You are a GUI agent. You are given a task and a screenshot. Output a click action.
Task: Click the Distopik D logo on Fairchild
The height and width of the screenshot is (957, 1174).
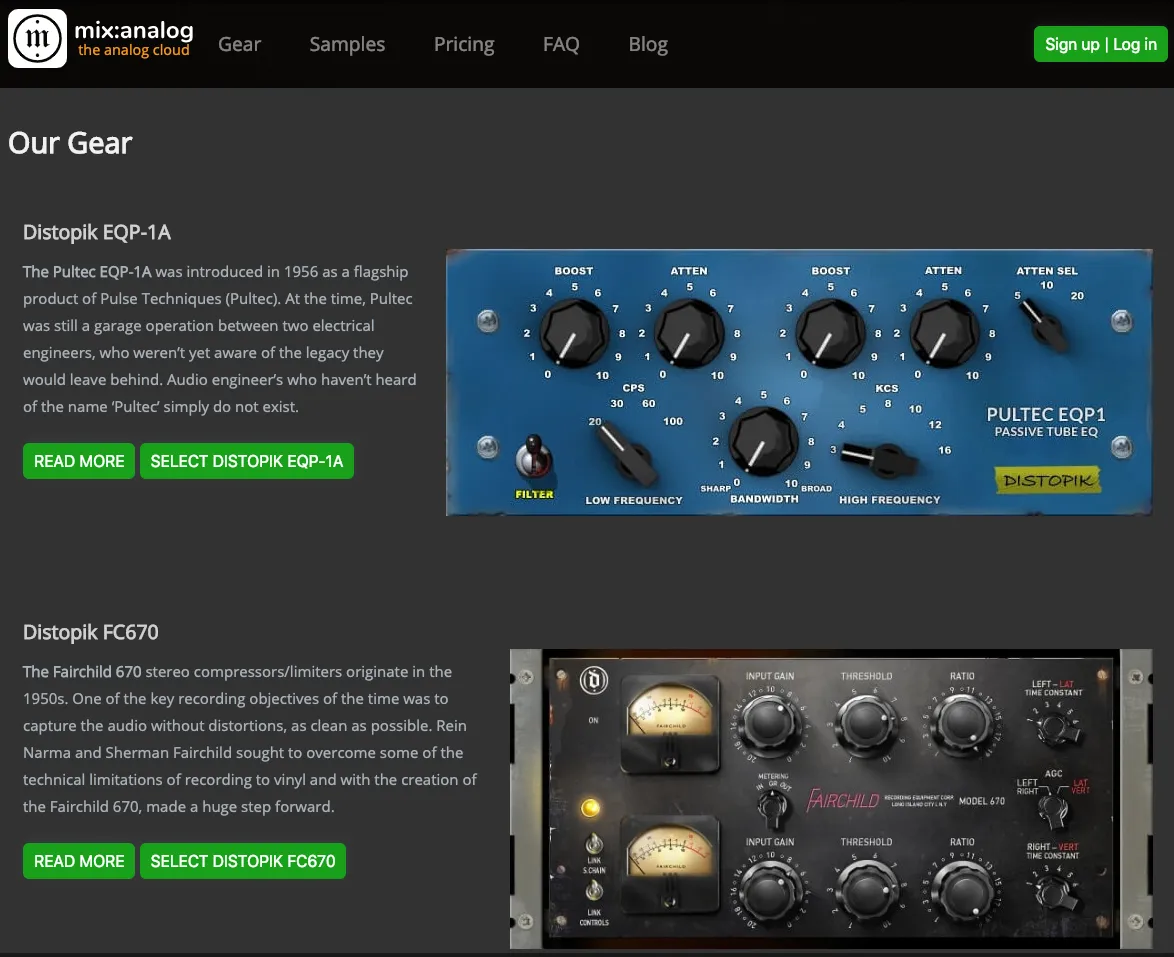pos(594,680)
